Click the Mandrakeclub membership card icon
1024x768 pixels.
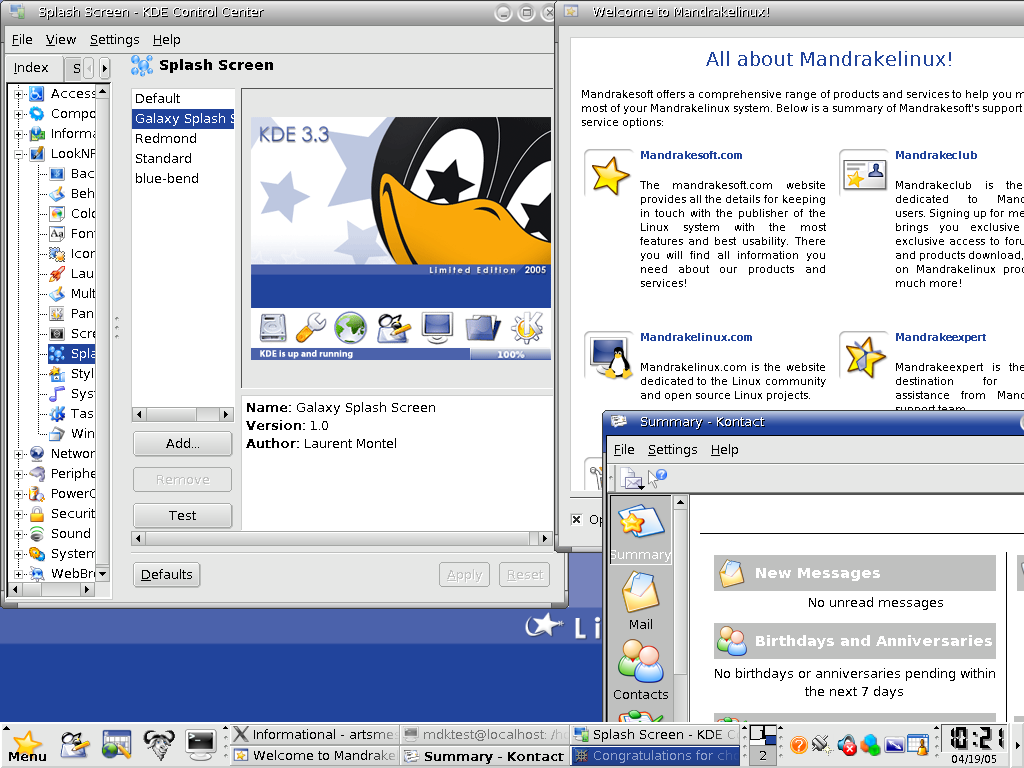[x=864, y=173]
